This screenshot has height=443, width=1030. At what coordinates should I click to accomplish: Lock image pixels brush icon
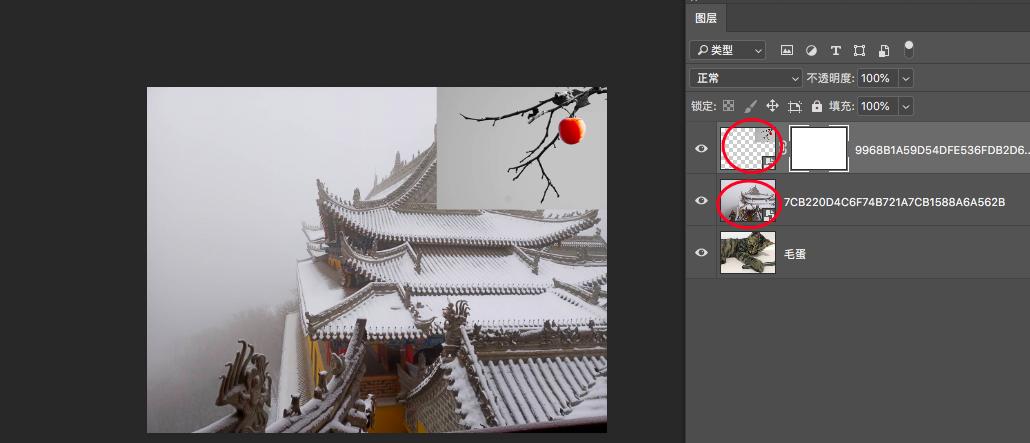pos(751,106)
